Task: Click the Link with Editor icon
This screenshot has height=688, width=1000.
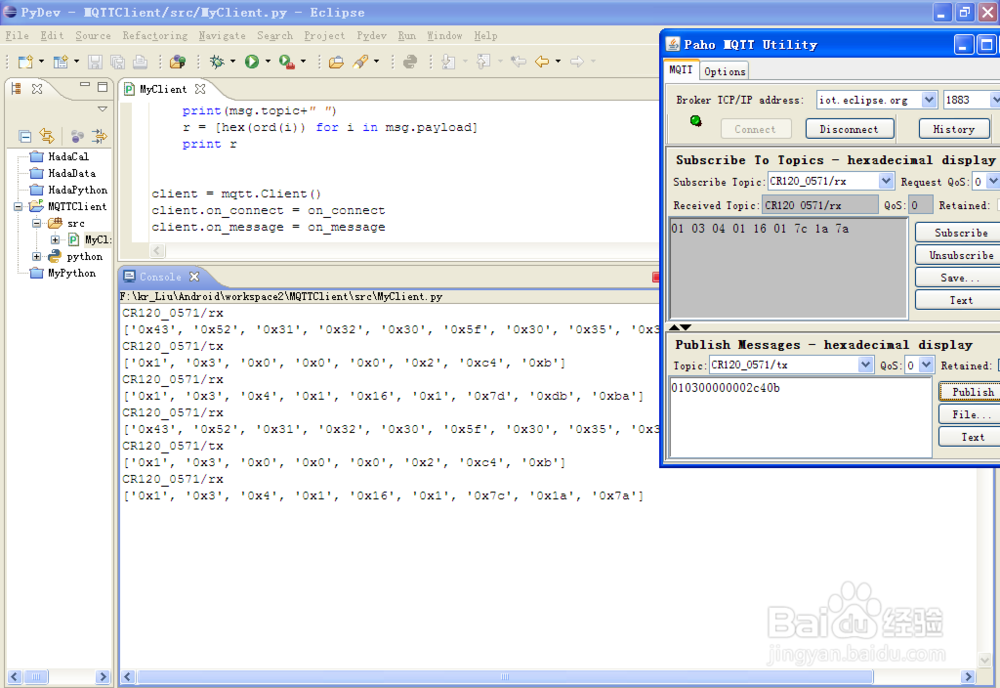Action: [47, 136]
